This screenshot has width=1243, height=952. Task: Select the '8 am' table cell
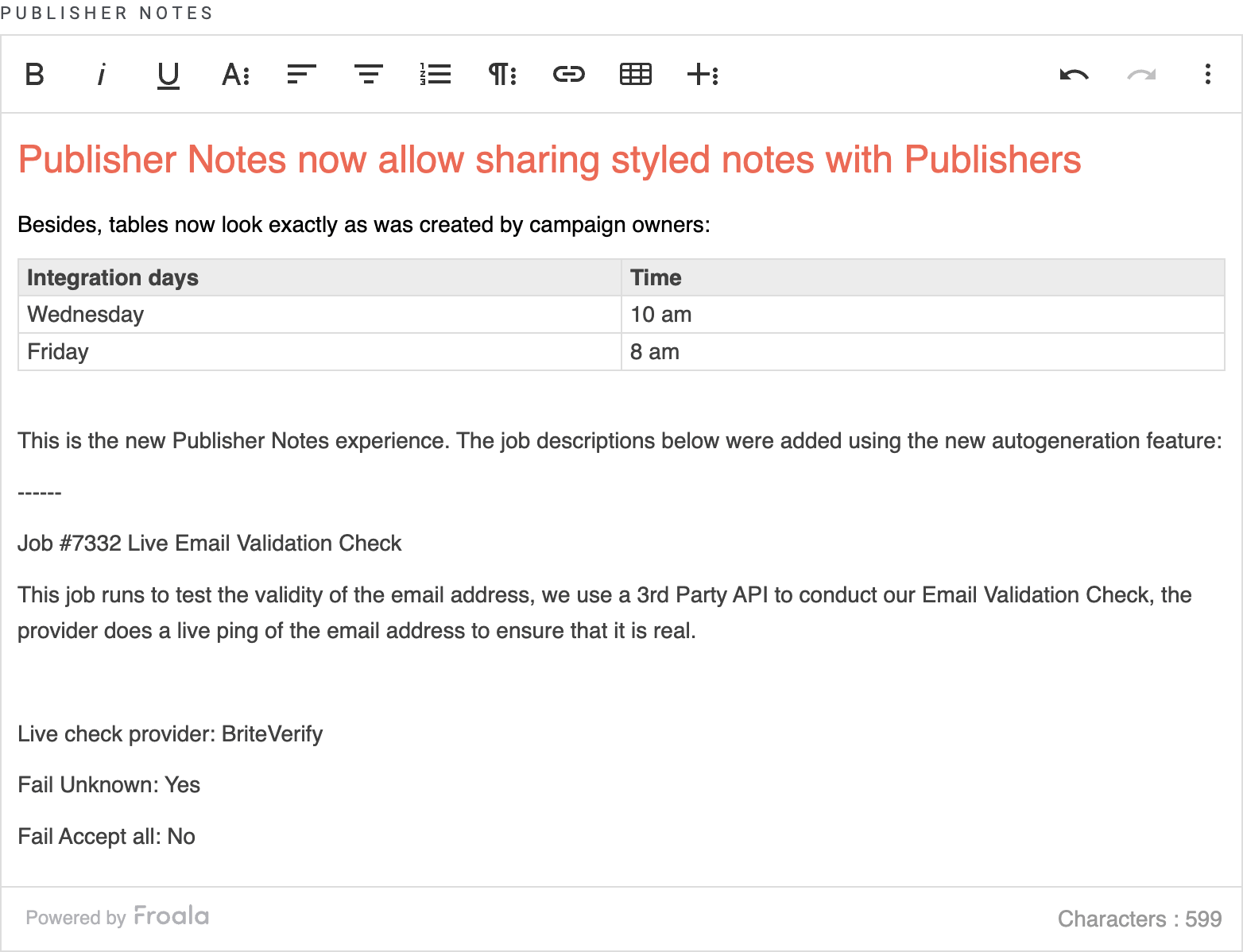(923, 352)
